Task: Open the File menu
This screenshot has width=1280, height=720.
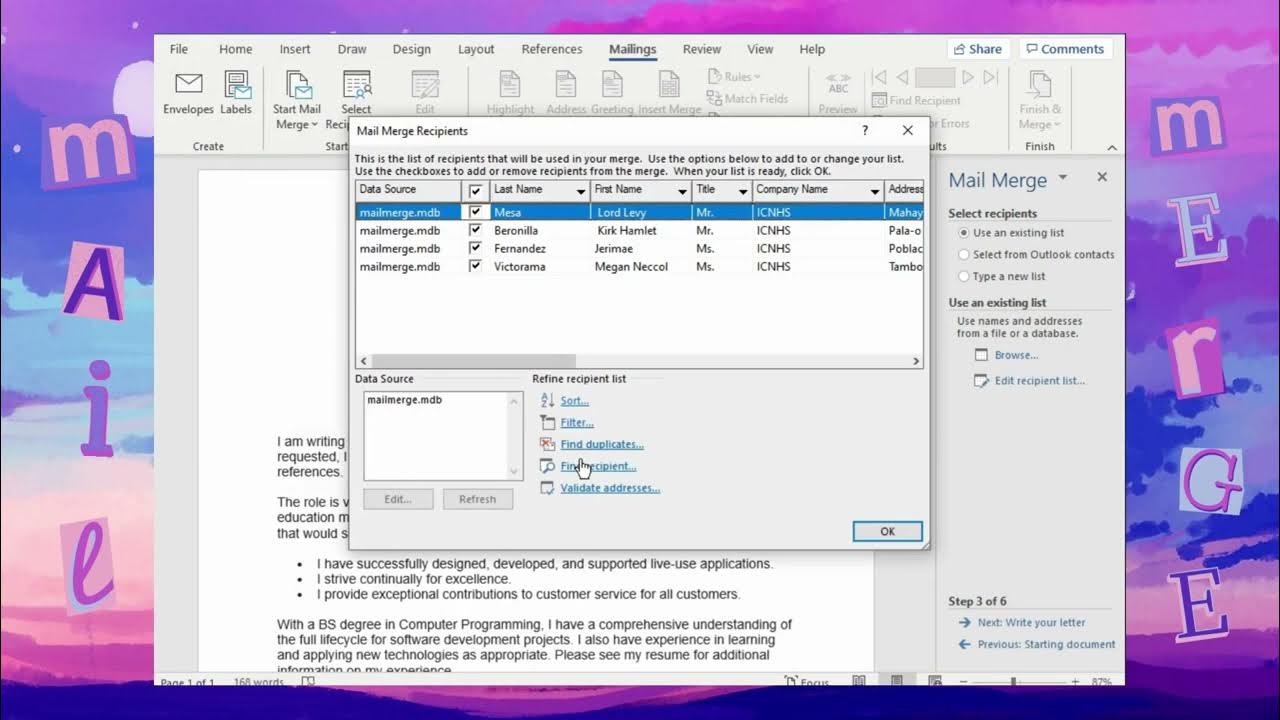Action: pyautogui.click(x=179, y=49)
